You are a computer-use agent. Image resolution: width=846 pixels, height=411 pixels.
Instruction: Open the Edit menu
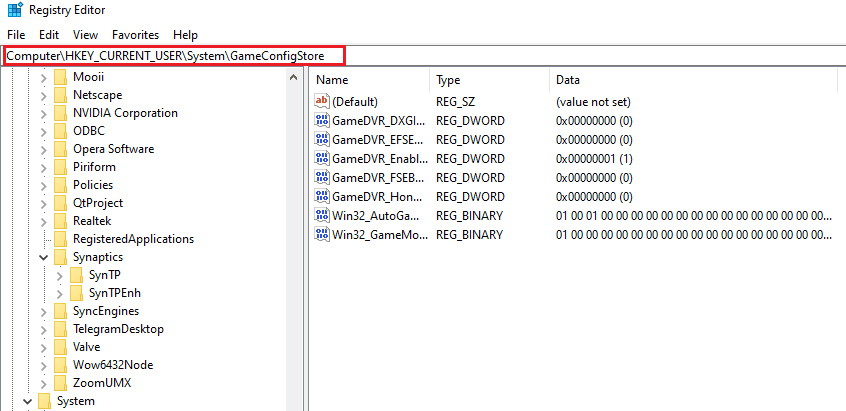49,35
